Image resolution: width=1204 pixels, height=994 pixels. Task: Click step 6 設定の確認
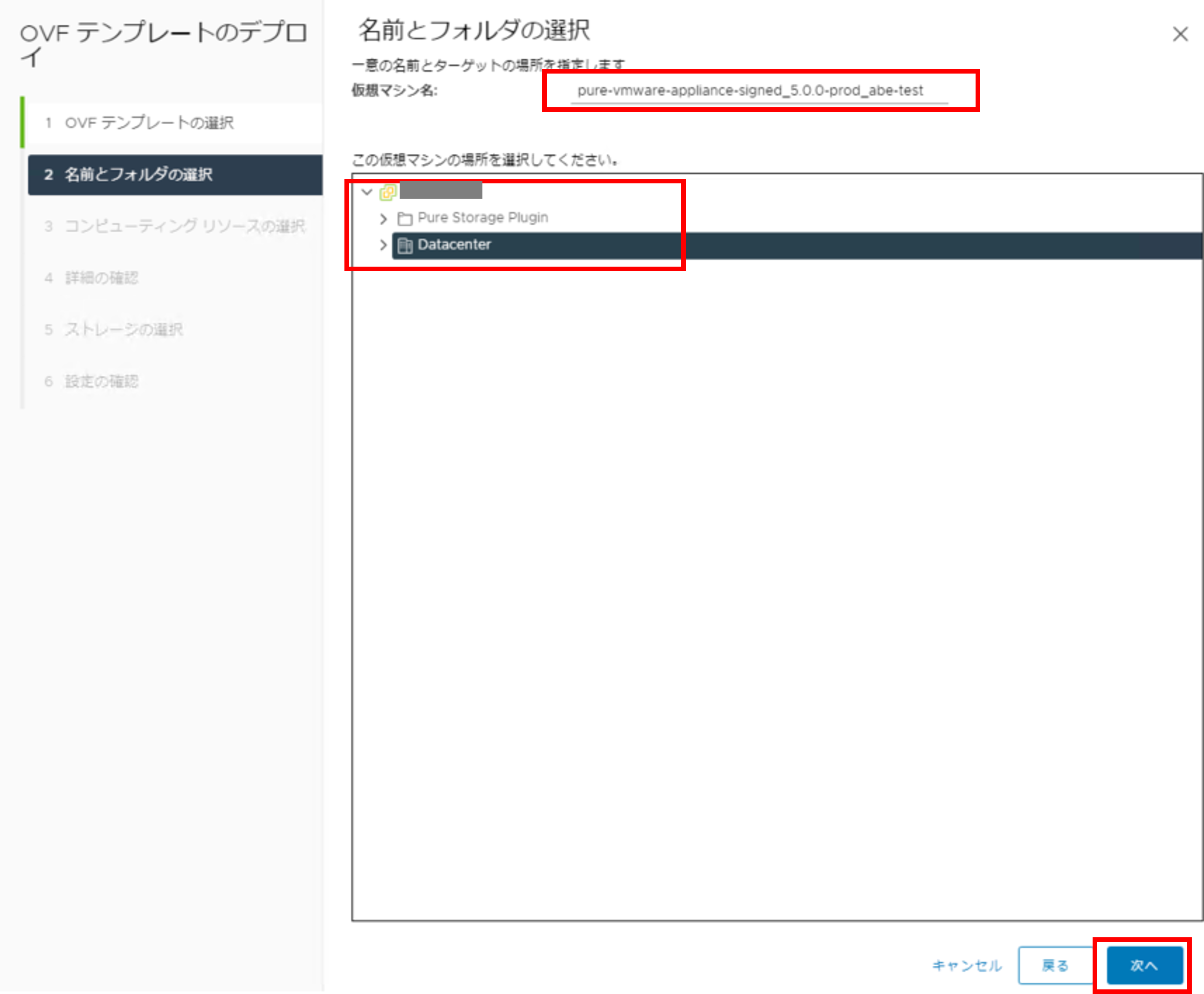(x=101, y=382)
